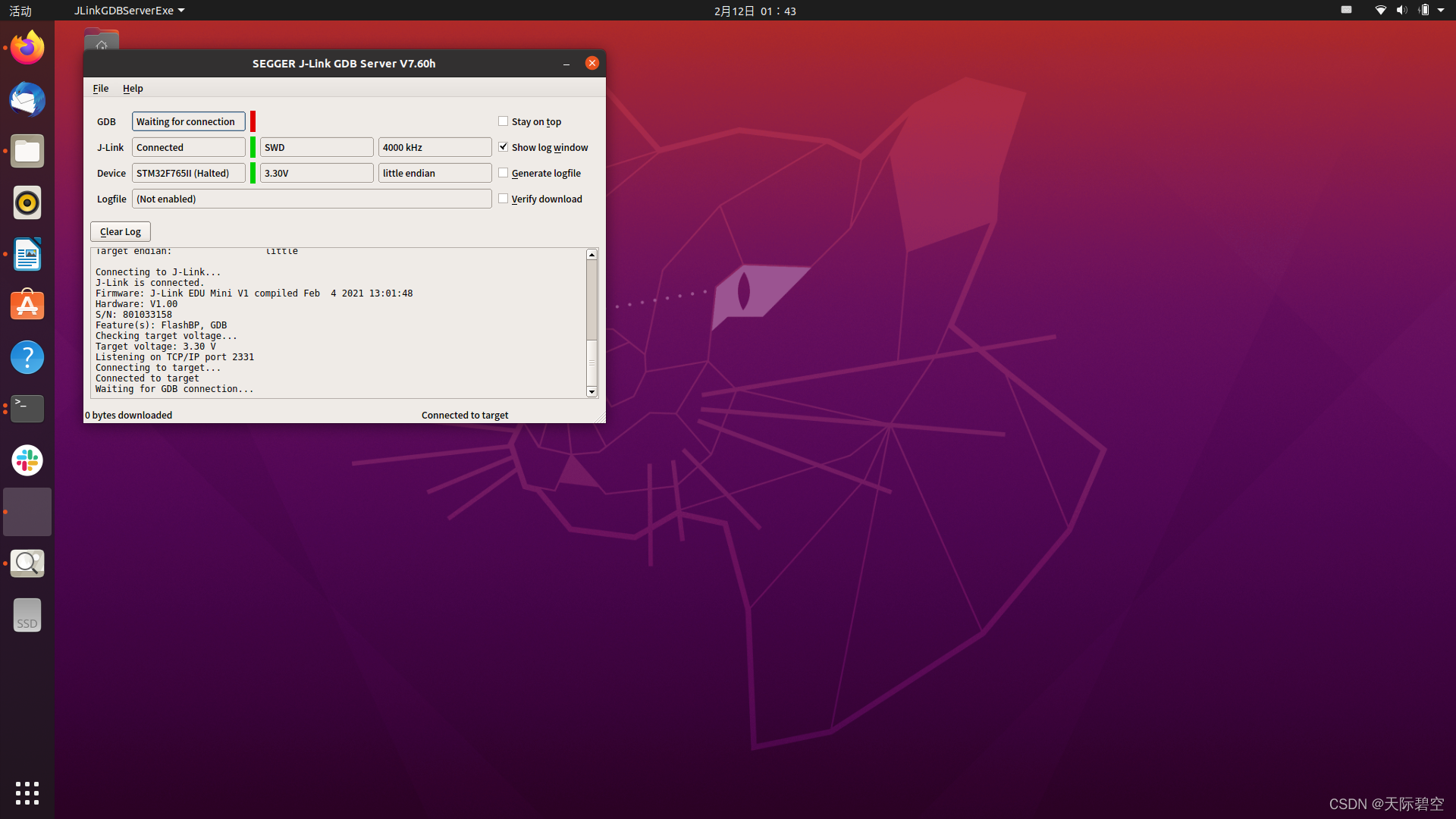Open the SSD drive icon
The image size is (1456, 819).
coord(27,615)
